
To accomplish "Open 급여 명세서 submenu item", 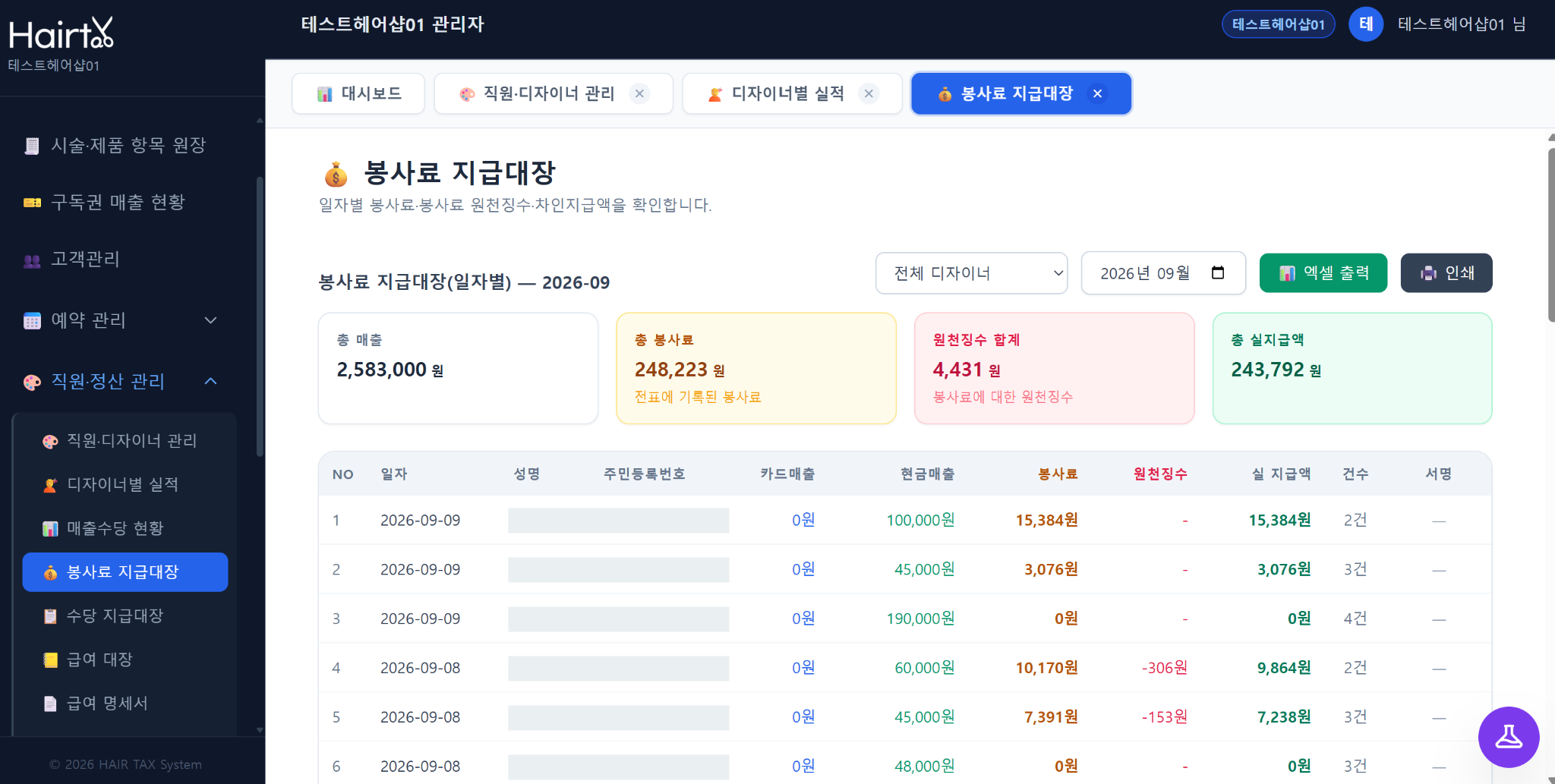I will click(125, 704).
